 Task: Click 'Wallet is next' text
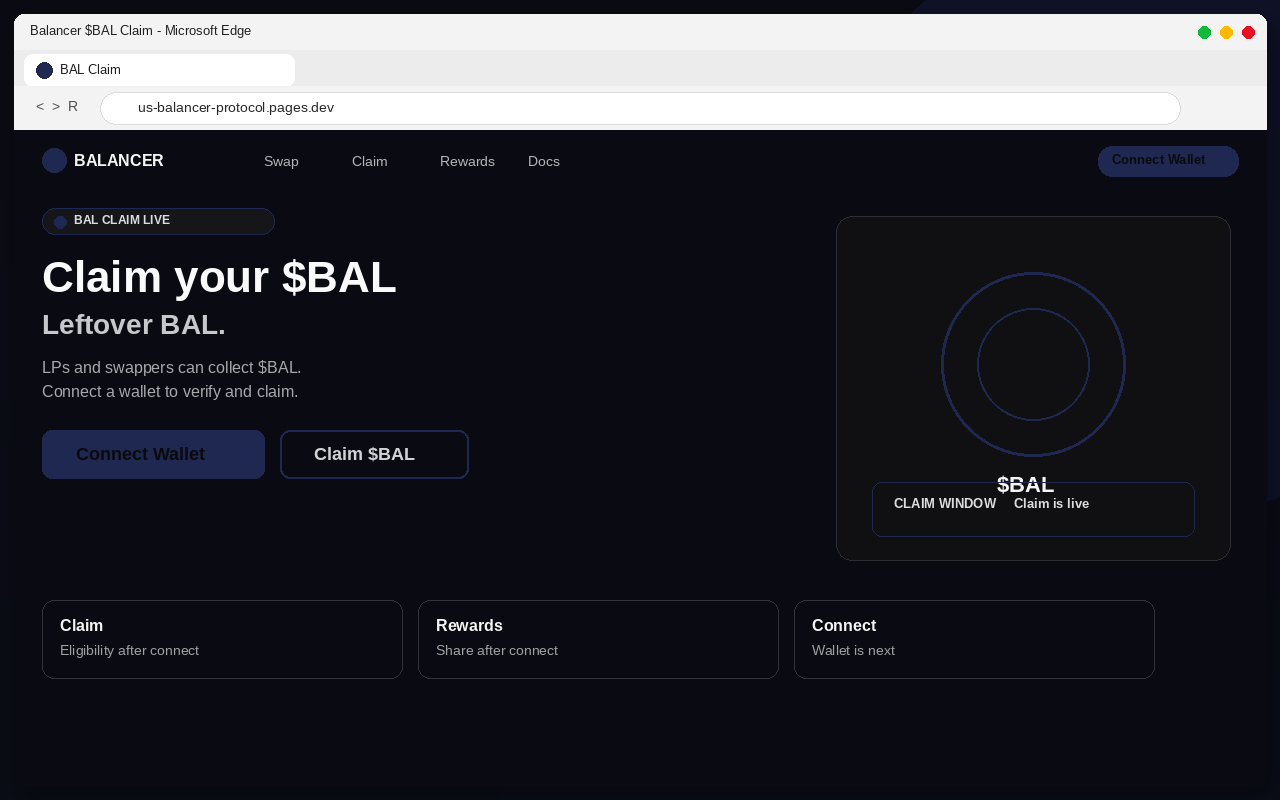pyautogui.click(x=853, y=651)
